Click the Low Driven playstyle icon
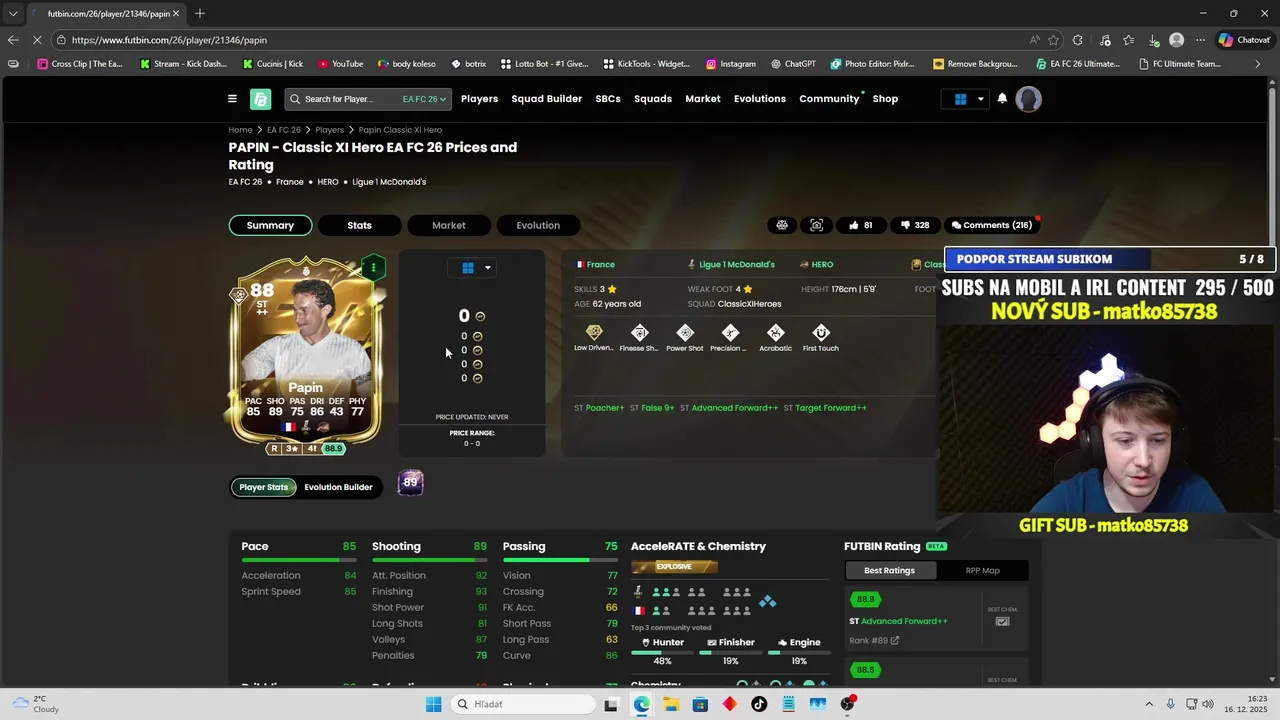Viewport: 1280px width, 720px height. pos(594,333)
